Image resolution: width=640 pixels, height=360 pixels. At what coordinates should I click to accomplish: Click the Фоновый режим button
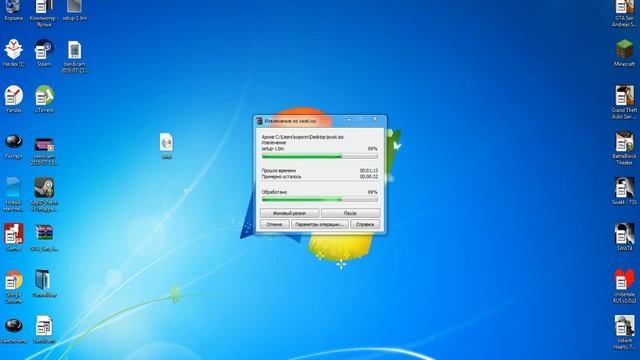coord(289,213)
